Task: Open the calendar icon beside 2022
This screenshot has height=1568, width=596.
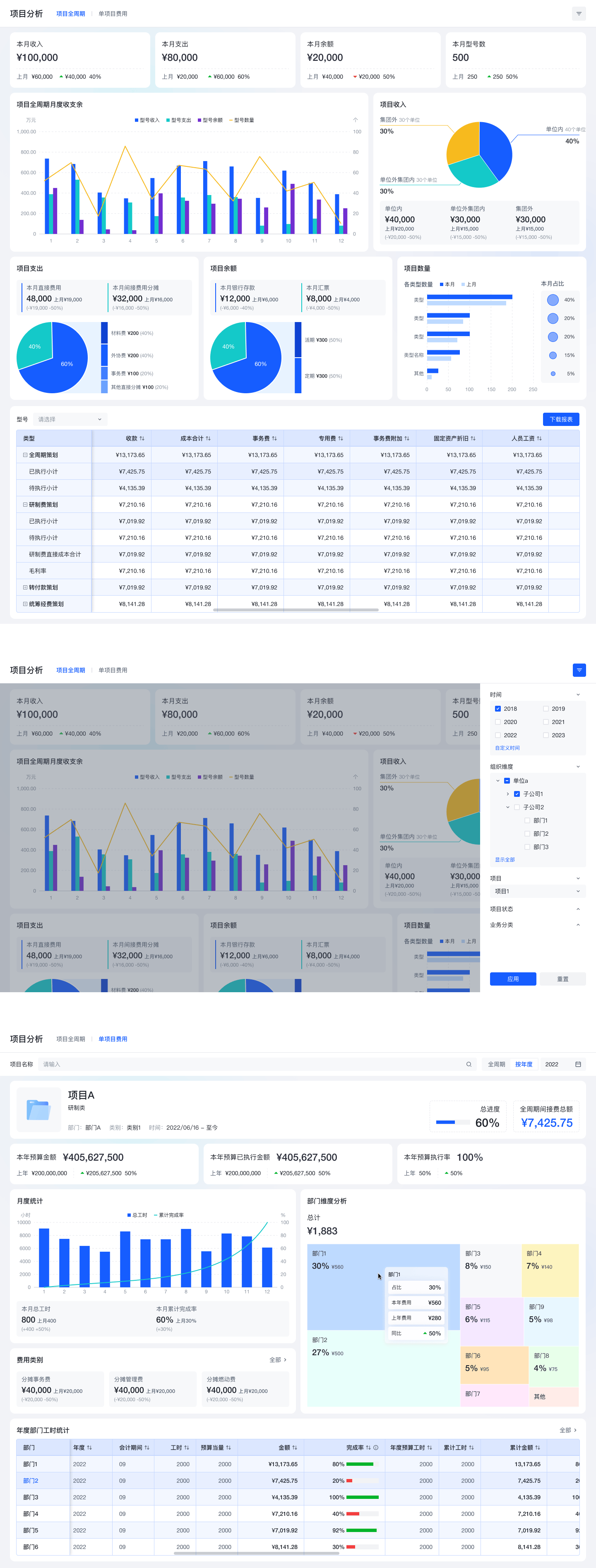Action: tap(578, 1065)
